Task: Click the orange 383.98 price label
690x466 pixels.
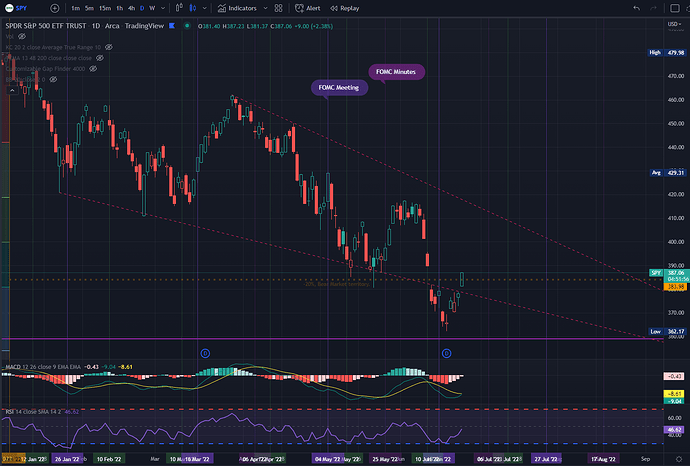Action: (x=675, y=287)
